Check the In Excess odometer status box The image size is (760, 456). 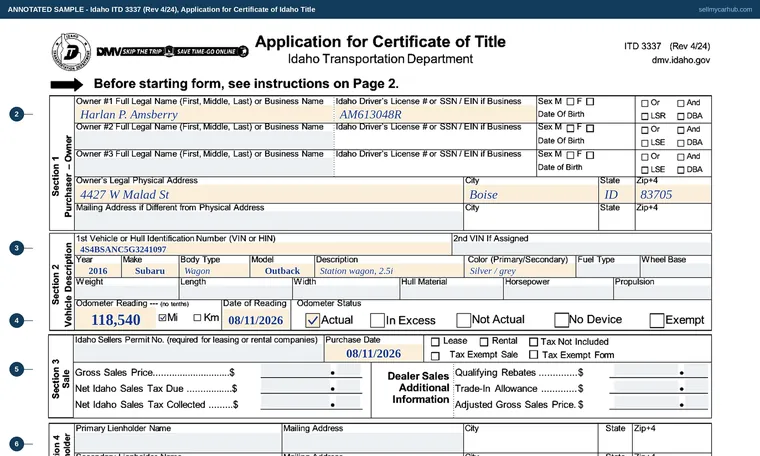[377, 320]
